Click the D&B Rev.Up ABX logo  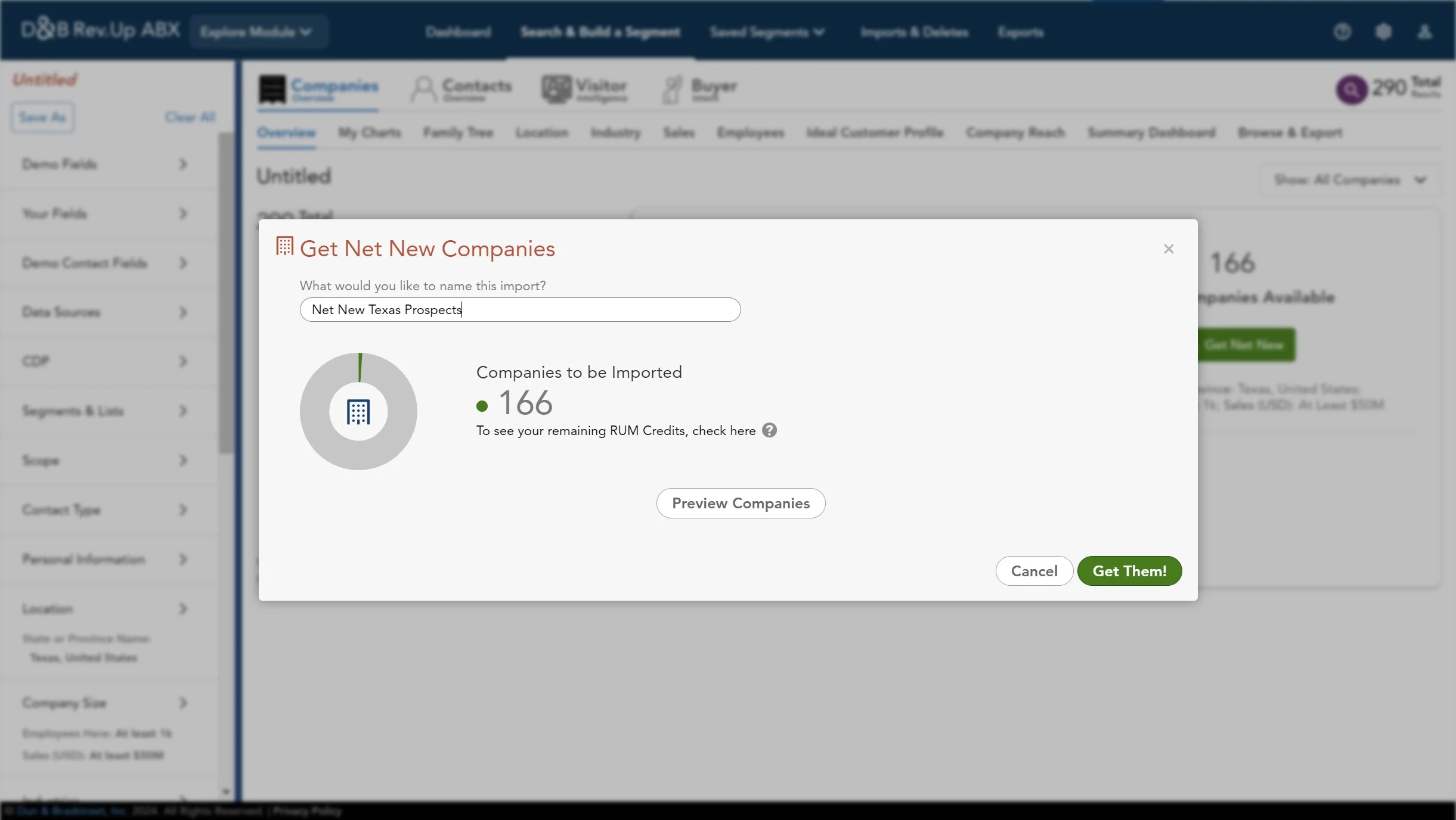[x=100, y=29]
